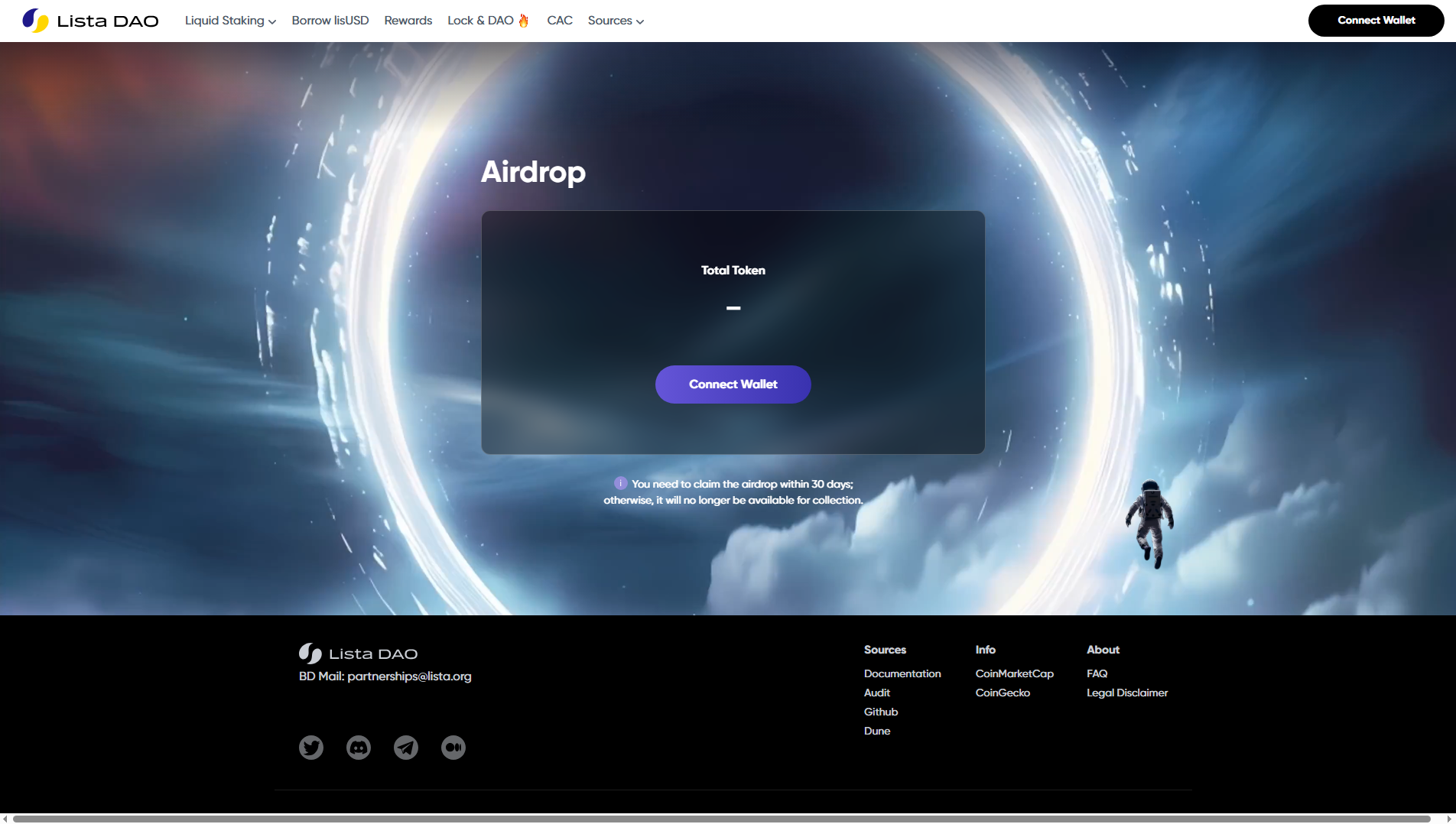Screen dimensions: 1456x824
Task: Open the FAQ link in footer
Action: click(x=1097, y=673)
